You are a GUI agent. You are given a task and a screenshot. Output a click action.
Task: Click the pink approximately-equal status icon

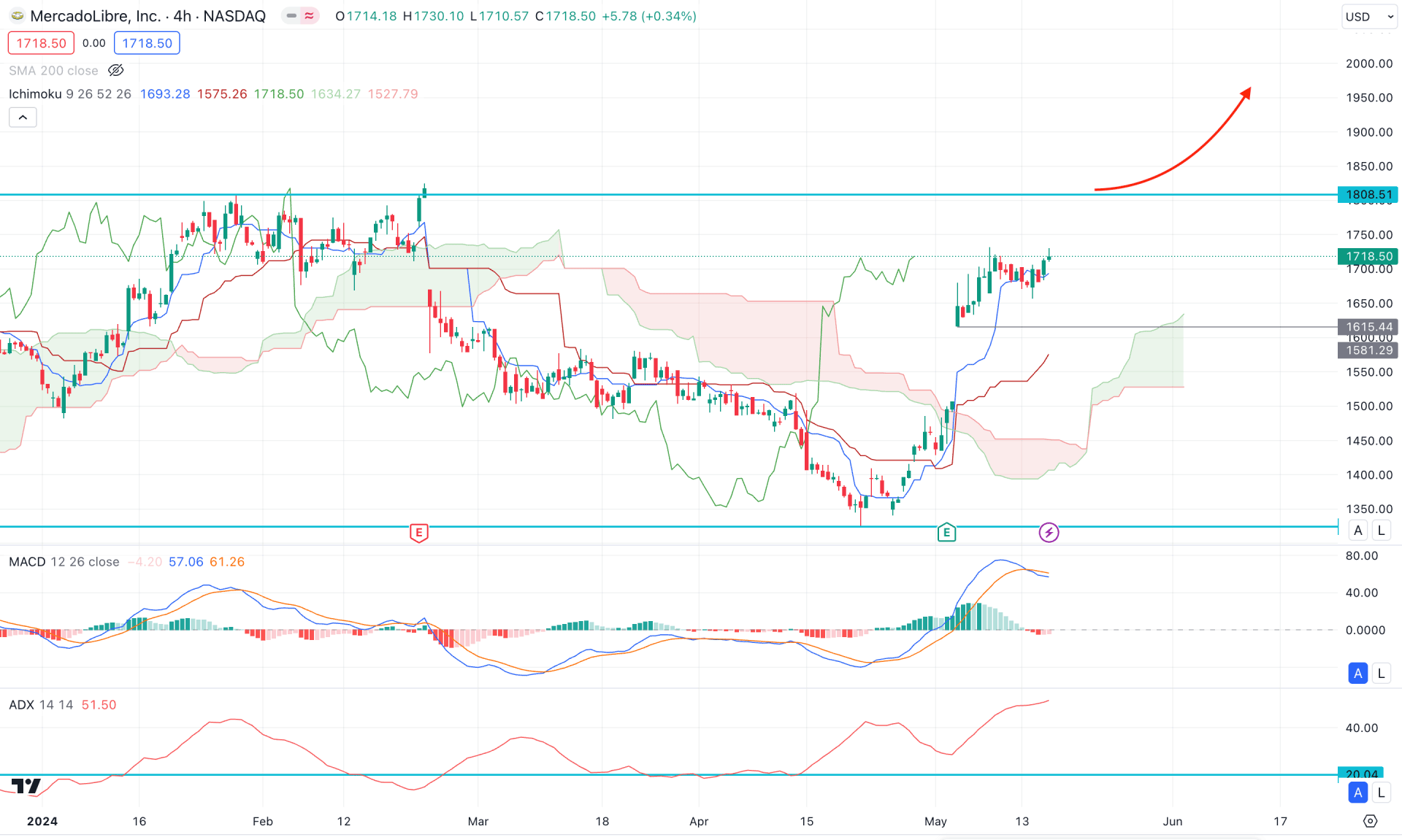point(310,16)
